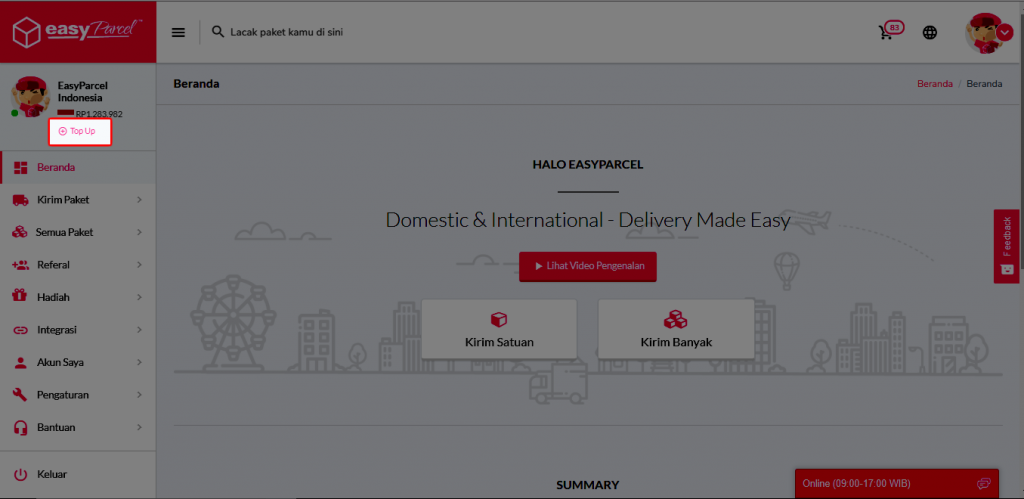Open the shopping cart icon
Screen dimensions: 1024x499
click(x=886, y=32)
